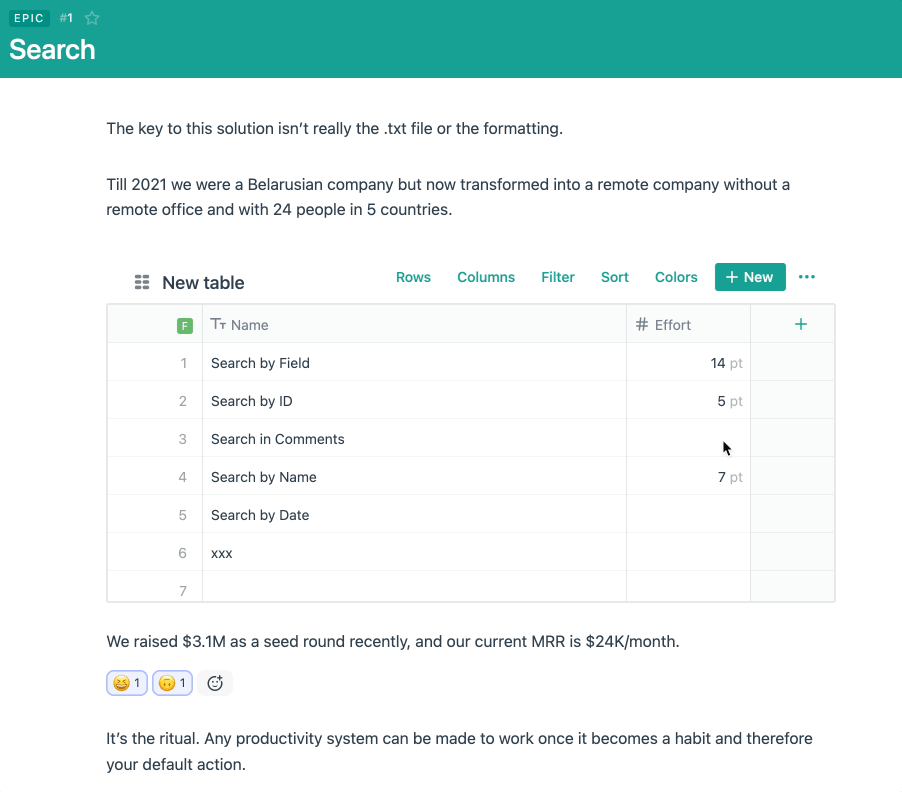Open the Filter options

[558, 277]
